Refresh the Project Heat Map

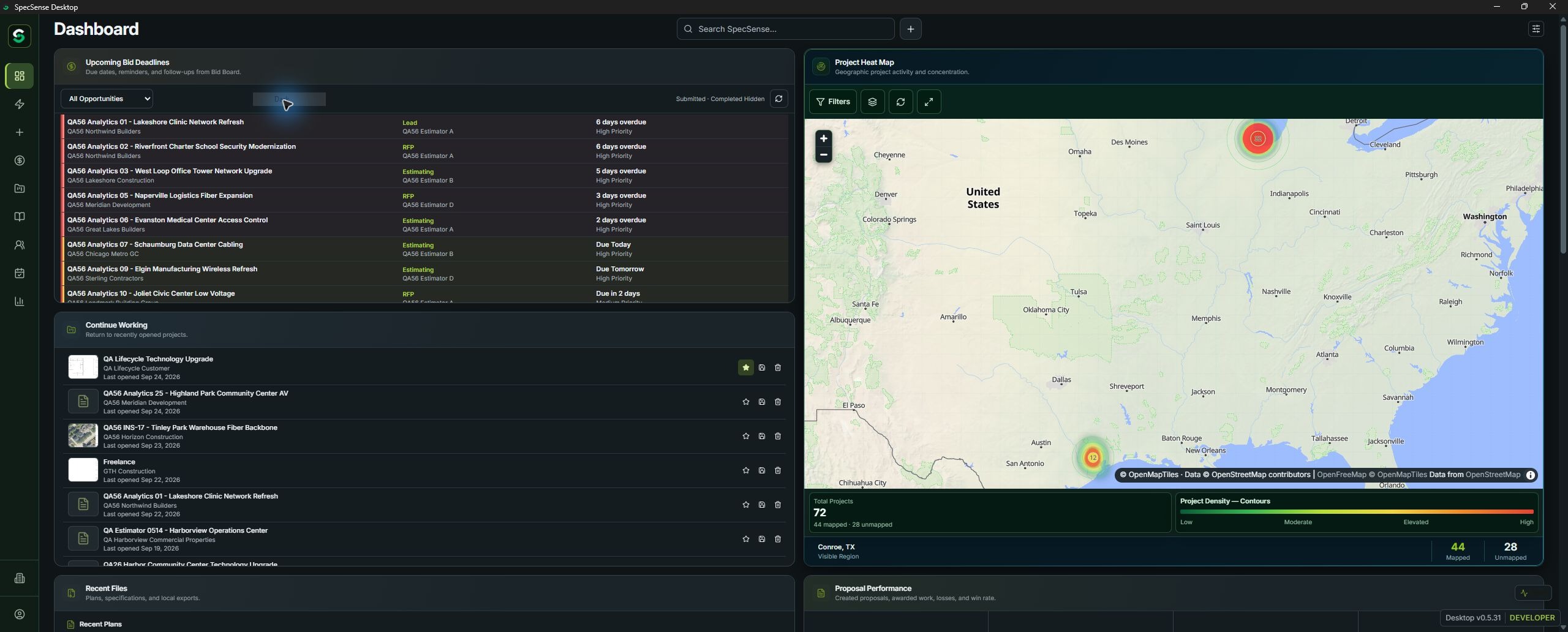pyautogui.click(x=900, y=102)
